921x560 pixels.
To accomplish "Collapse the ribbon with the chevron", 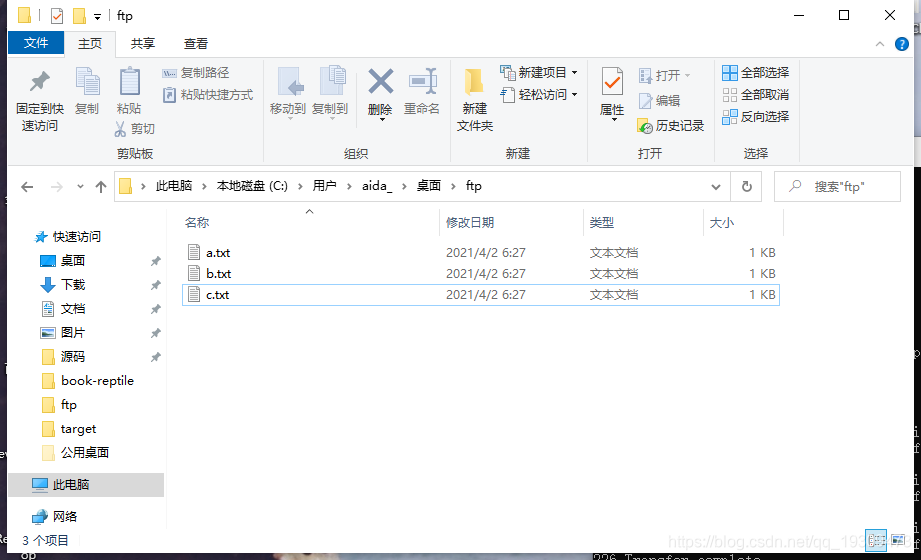I will coord(879,44).
